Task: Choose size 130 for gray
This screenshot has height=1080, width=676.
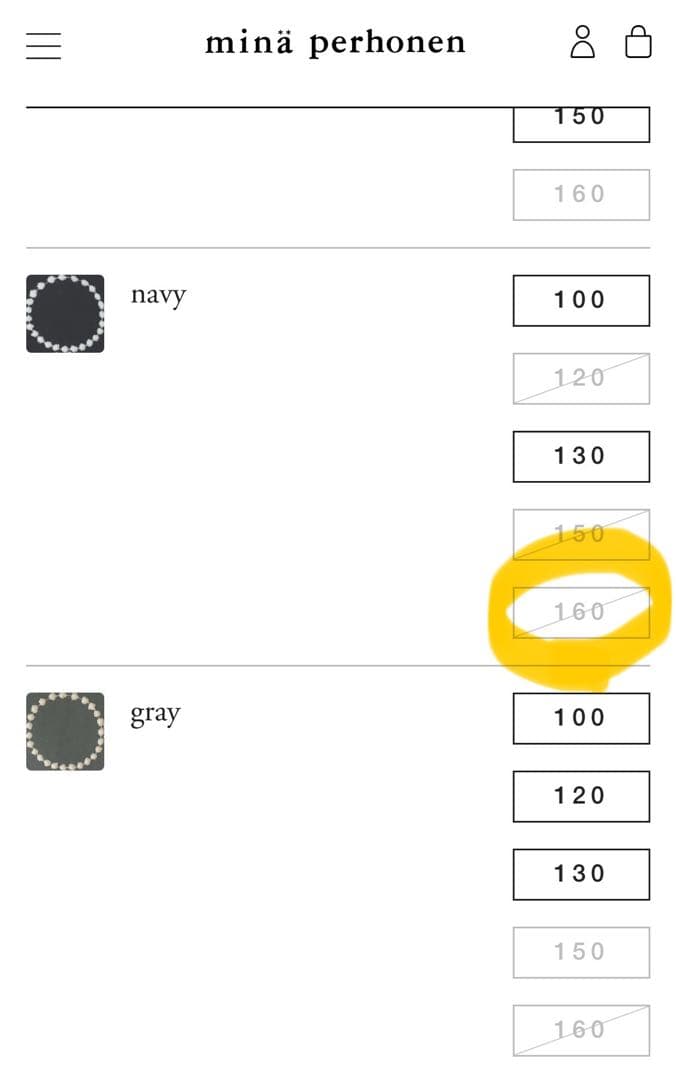Action: point(581,874)
